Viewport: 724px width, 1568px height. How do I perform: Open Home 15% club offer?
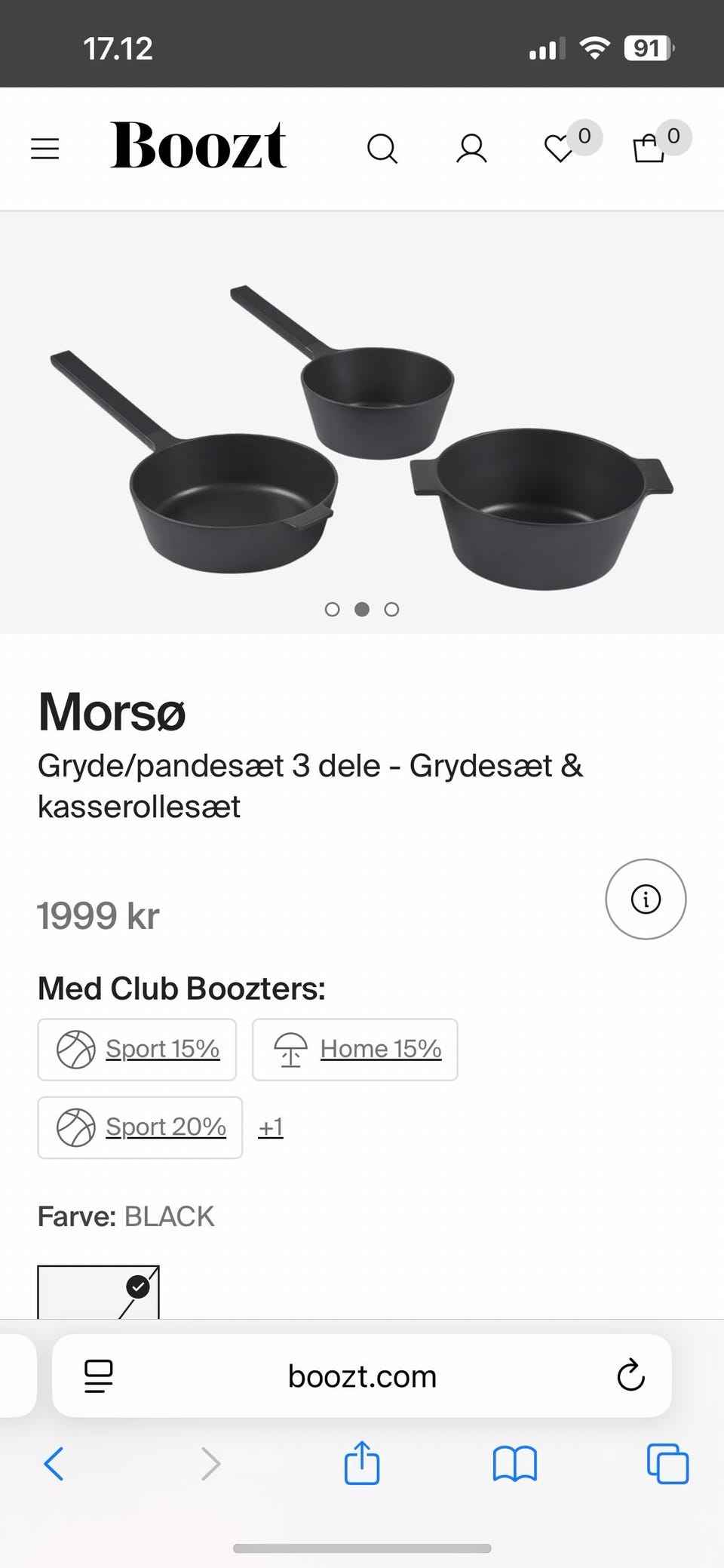[x=354, y=1049]
